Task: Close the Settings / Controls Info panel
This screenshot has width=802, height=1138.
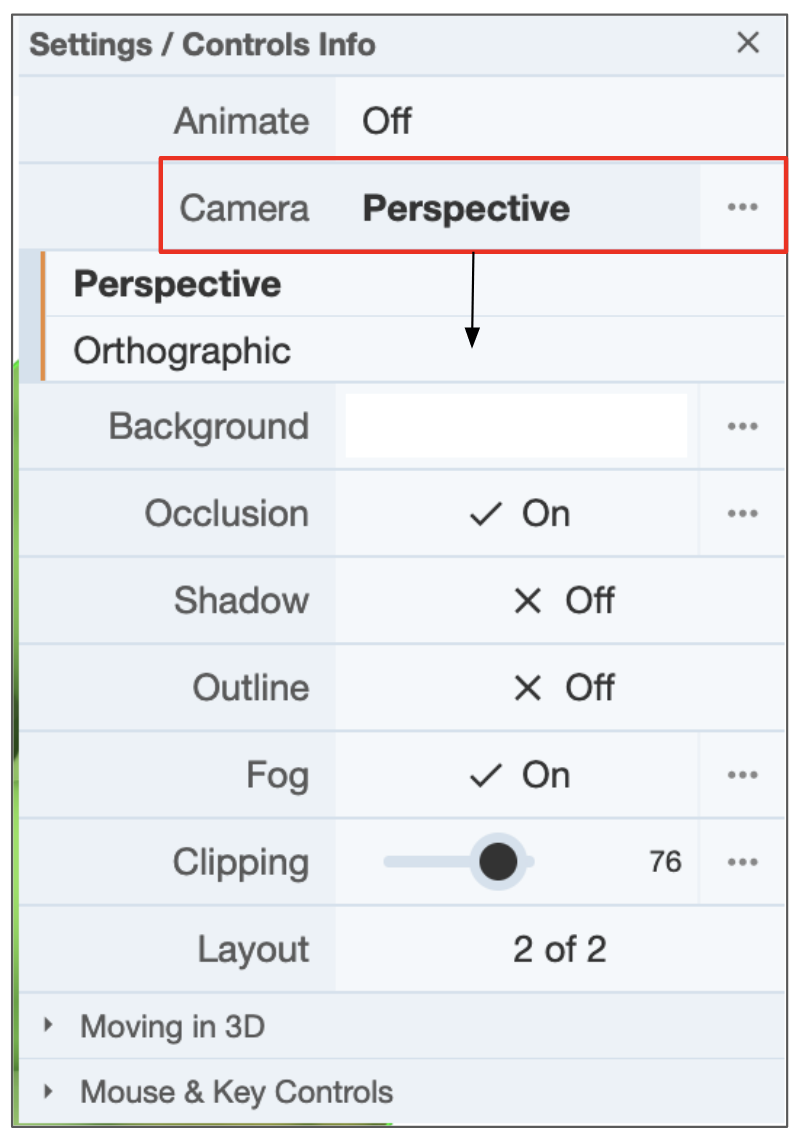Action: pyautogui.click(x=748, y=43)
